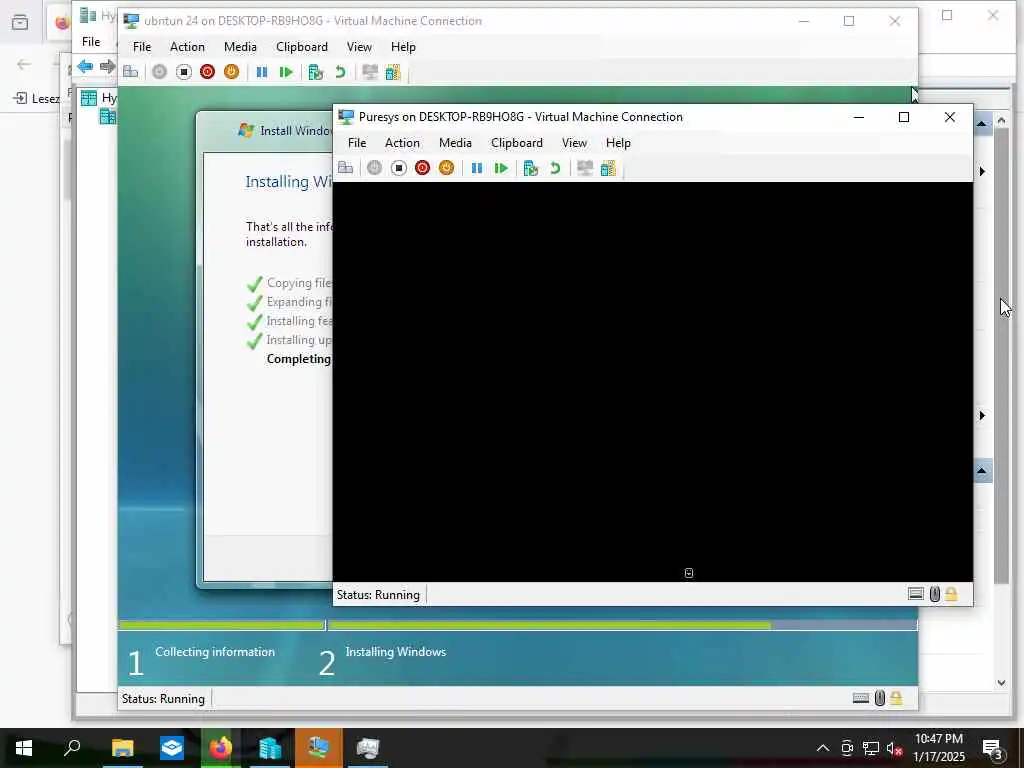Screen dimensions: 1024x768
Task: Click 'Collecting information' step label
Action: pos(215,652)
